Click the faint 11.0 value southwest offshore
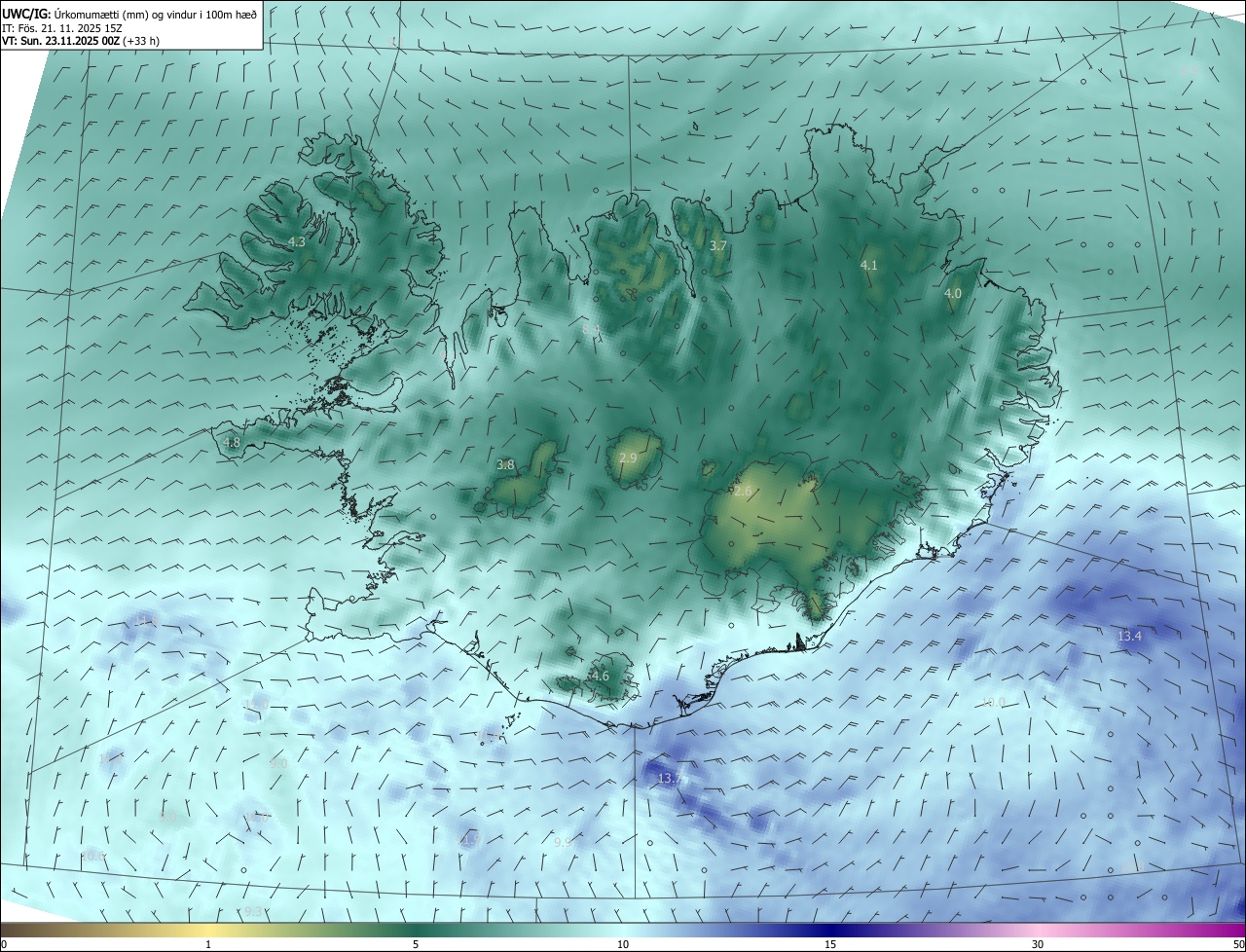The height and width of the screenshot is (952, 1246). (x=256, y=704)
